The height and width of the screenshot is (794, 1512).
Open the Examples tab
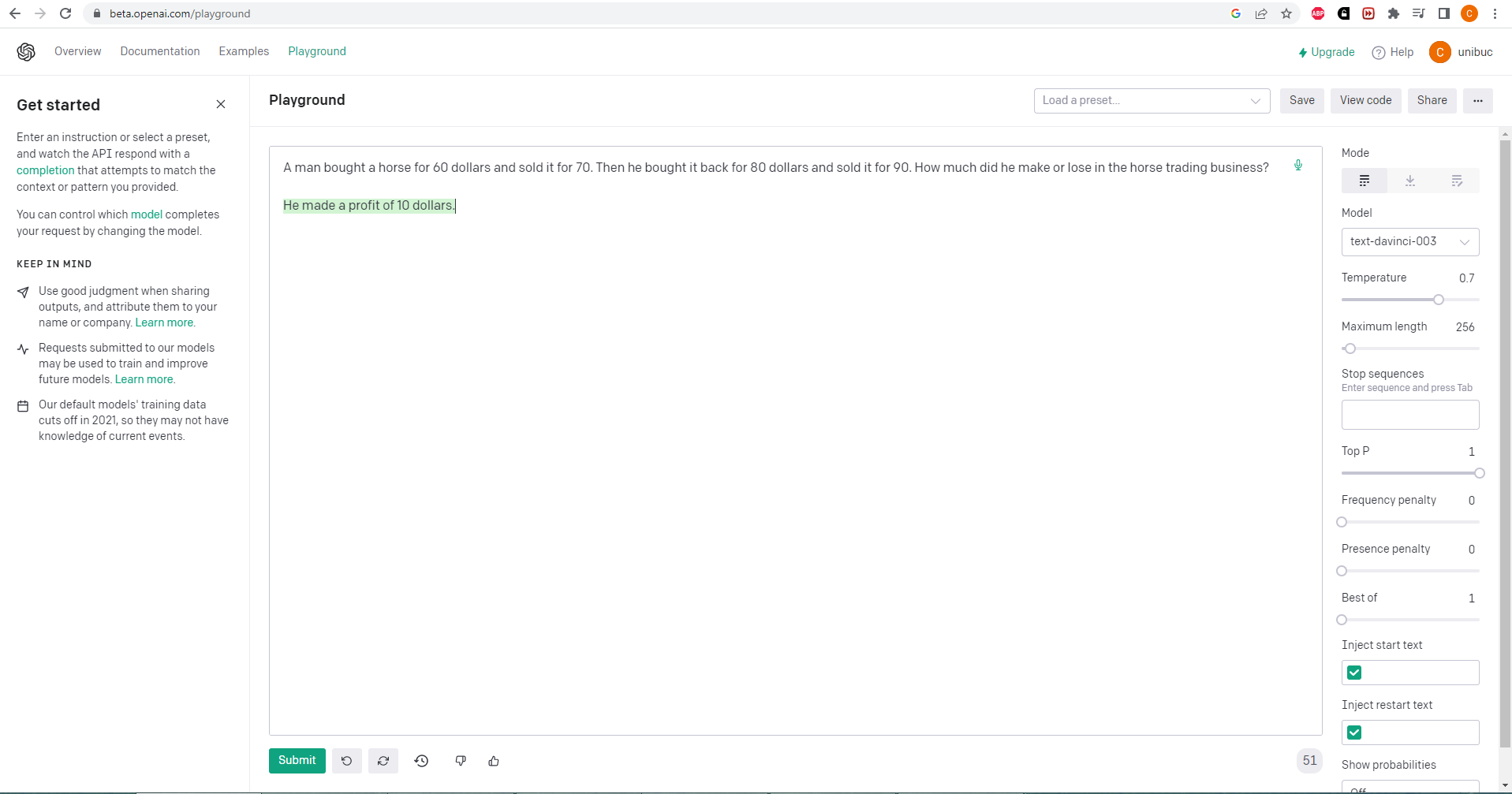(x=244, y=51)
